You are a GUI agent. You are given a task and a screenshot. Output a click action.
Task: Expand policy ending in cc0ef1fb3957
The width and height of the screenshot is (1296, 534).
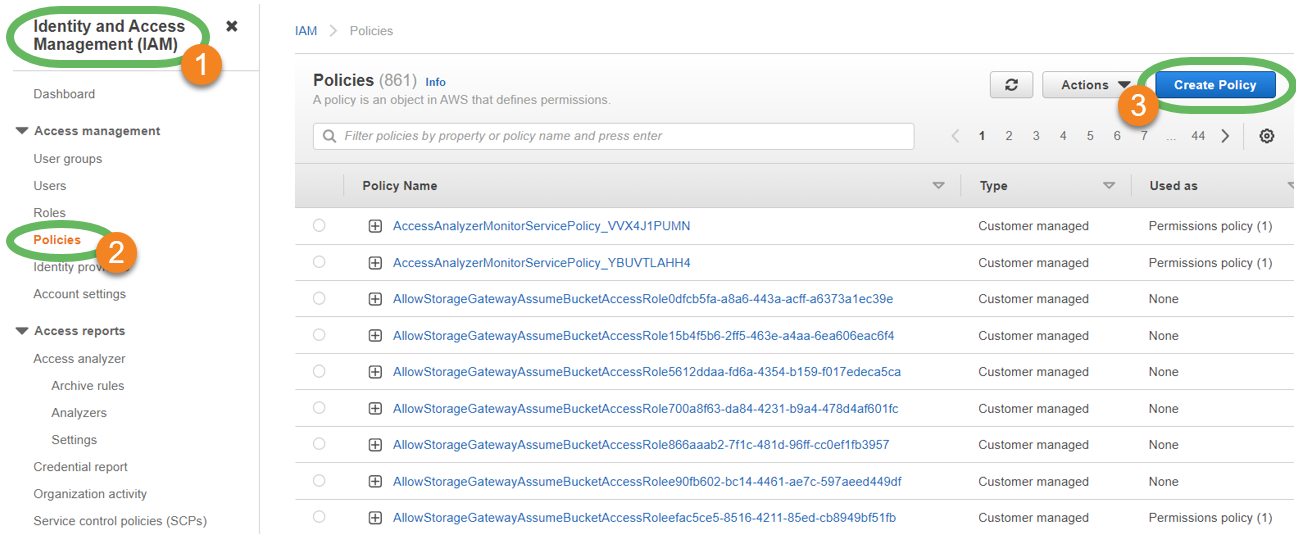coord(375,445)
